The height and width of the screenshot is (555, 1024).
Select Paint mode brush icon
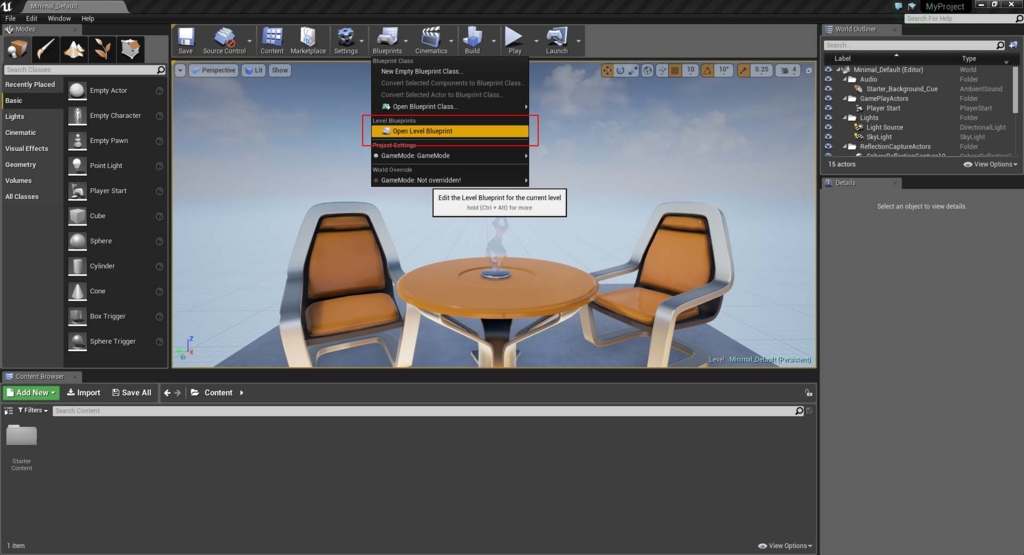pos(46,49)
